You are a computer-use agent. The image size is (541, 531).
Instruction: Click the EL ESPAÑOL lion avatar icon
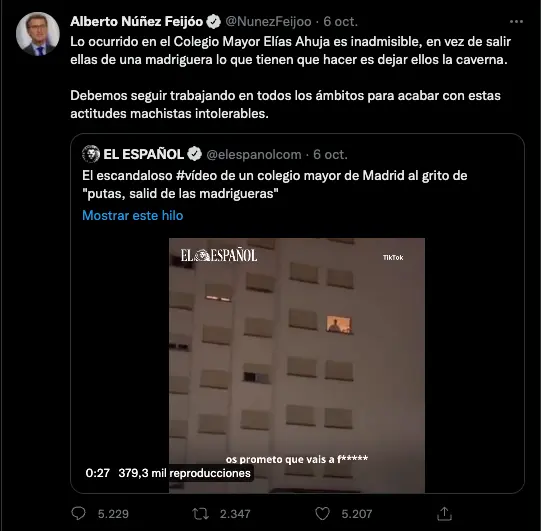pyautogui.click(x=91, y=154)
